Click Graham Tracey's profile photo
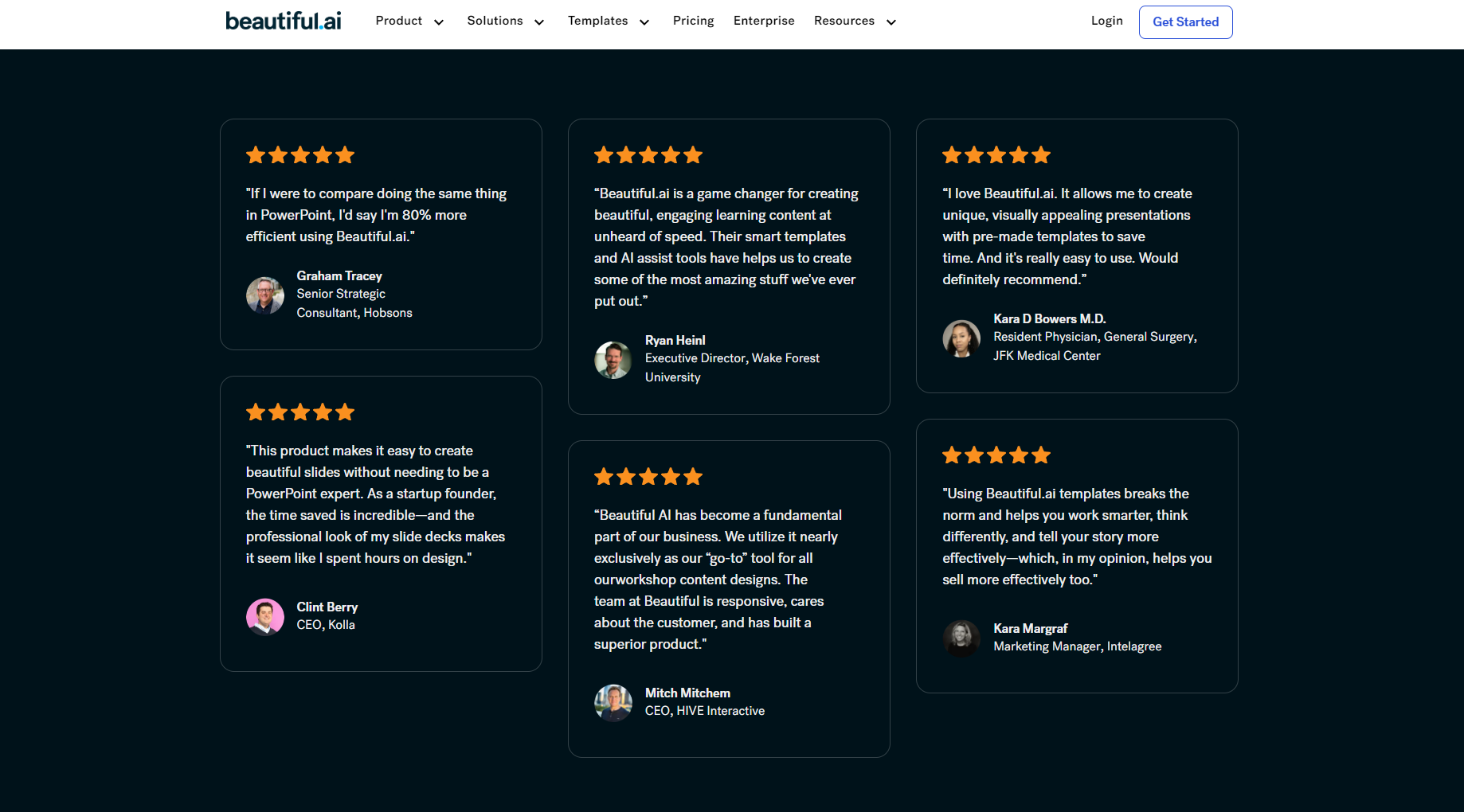 tap(265, 295)
